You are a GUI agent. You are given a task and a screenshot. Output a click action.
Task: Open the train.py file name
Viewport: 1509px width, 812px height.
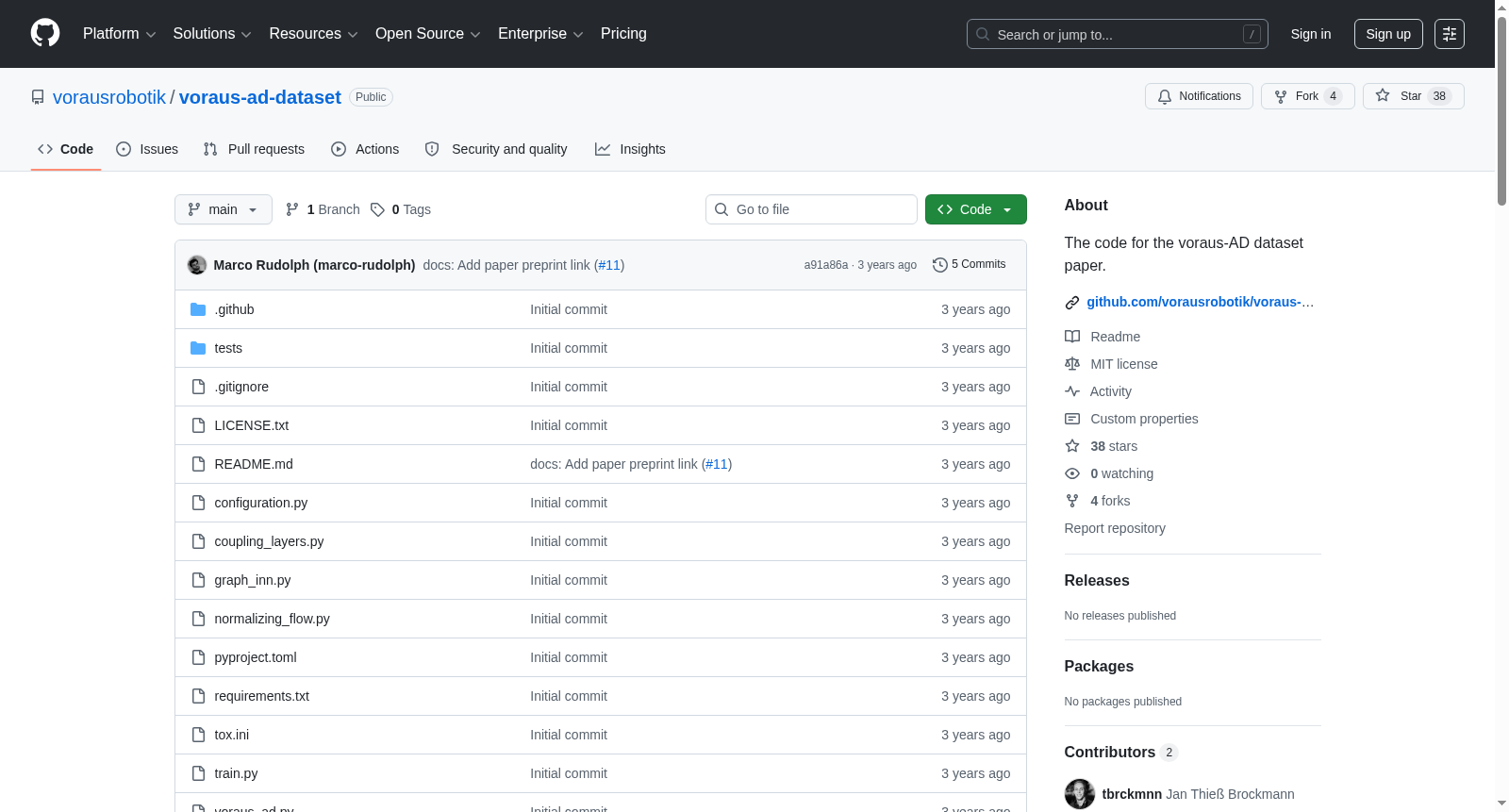pyautogui.click(x=236, y=773)
